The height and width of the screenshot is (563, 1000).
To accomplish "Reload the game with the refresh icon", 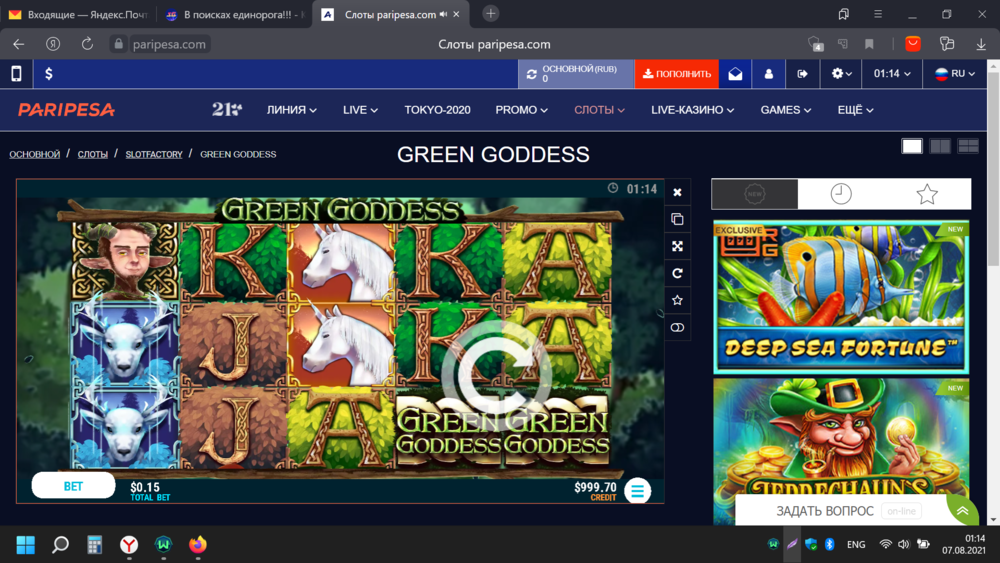I will tap(677, 274).
